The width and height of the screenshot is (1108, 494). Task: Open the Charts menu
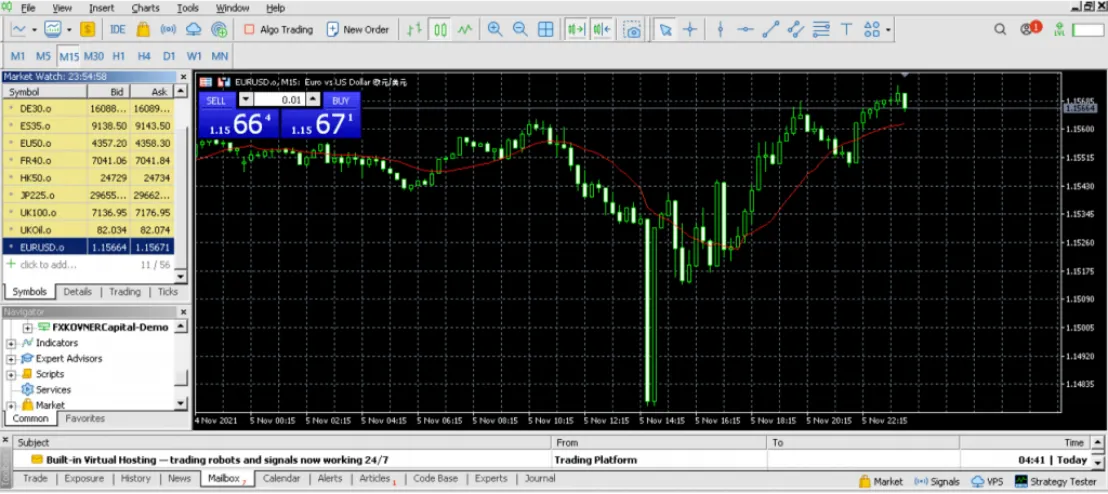click(146, 8)
